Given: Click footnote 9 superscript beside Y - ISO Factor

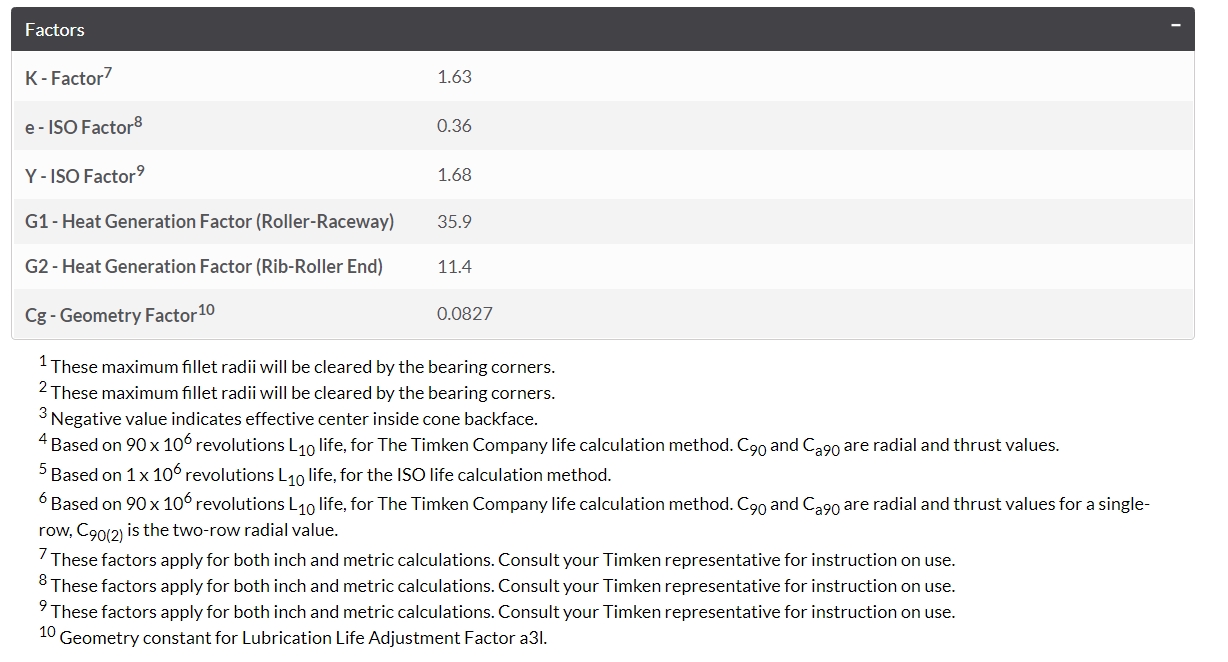Looking at the screenshot, I should click(x=140, y=170).
